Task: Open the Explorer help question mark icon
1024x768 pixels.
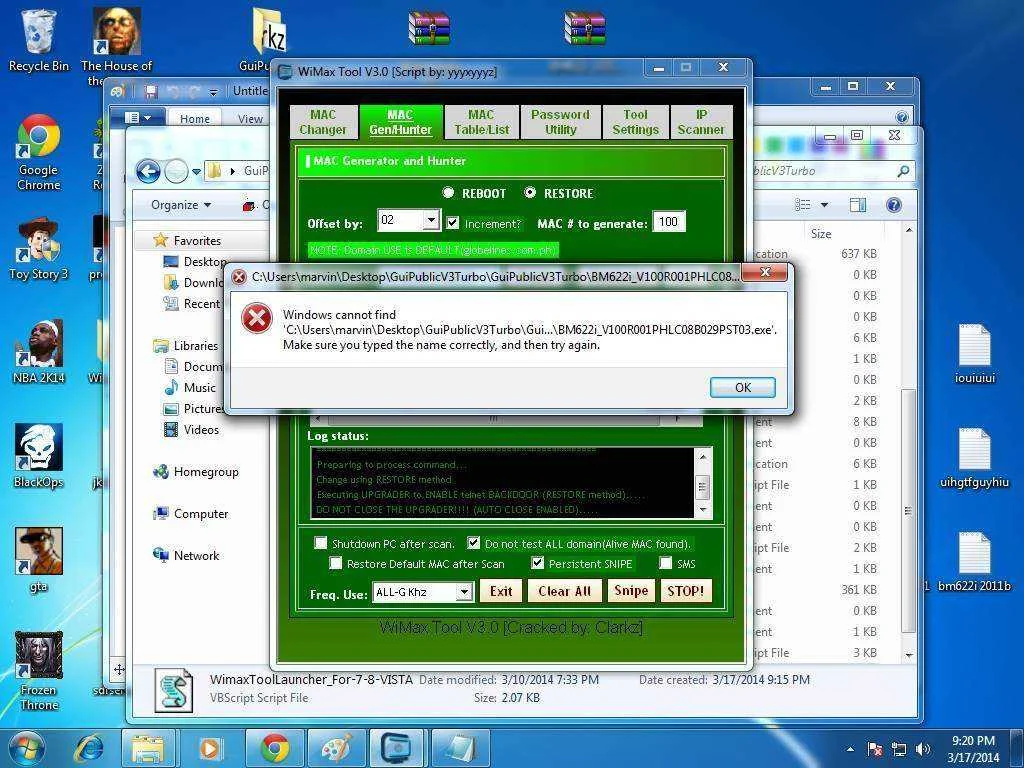Action: click(893, 205)
